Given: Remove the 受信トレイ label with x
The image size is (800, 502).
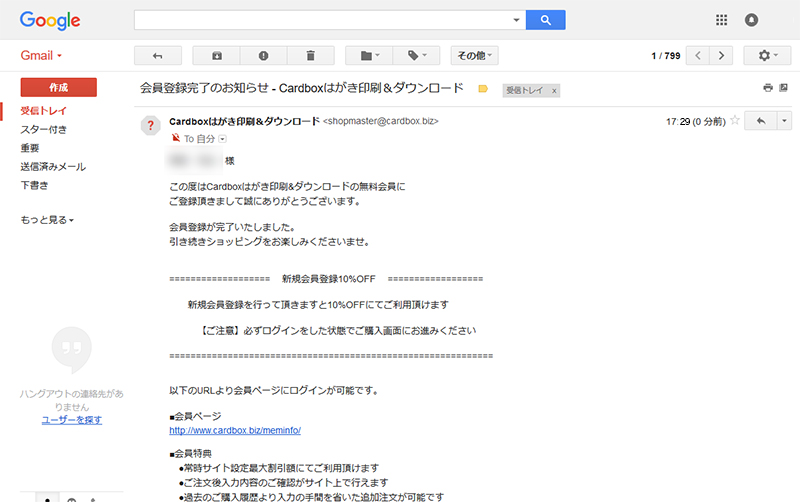Looking at the screenshot, I should coord(554,91).
